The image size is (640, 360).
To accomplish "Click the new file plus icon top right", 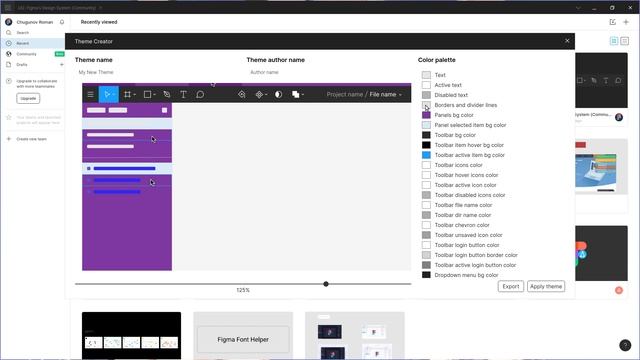I will point(626,22).
